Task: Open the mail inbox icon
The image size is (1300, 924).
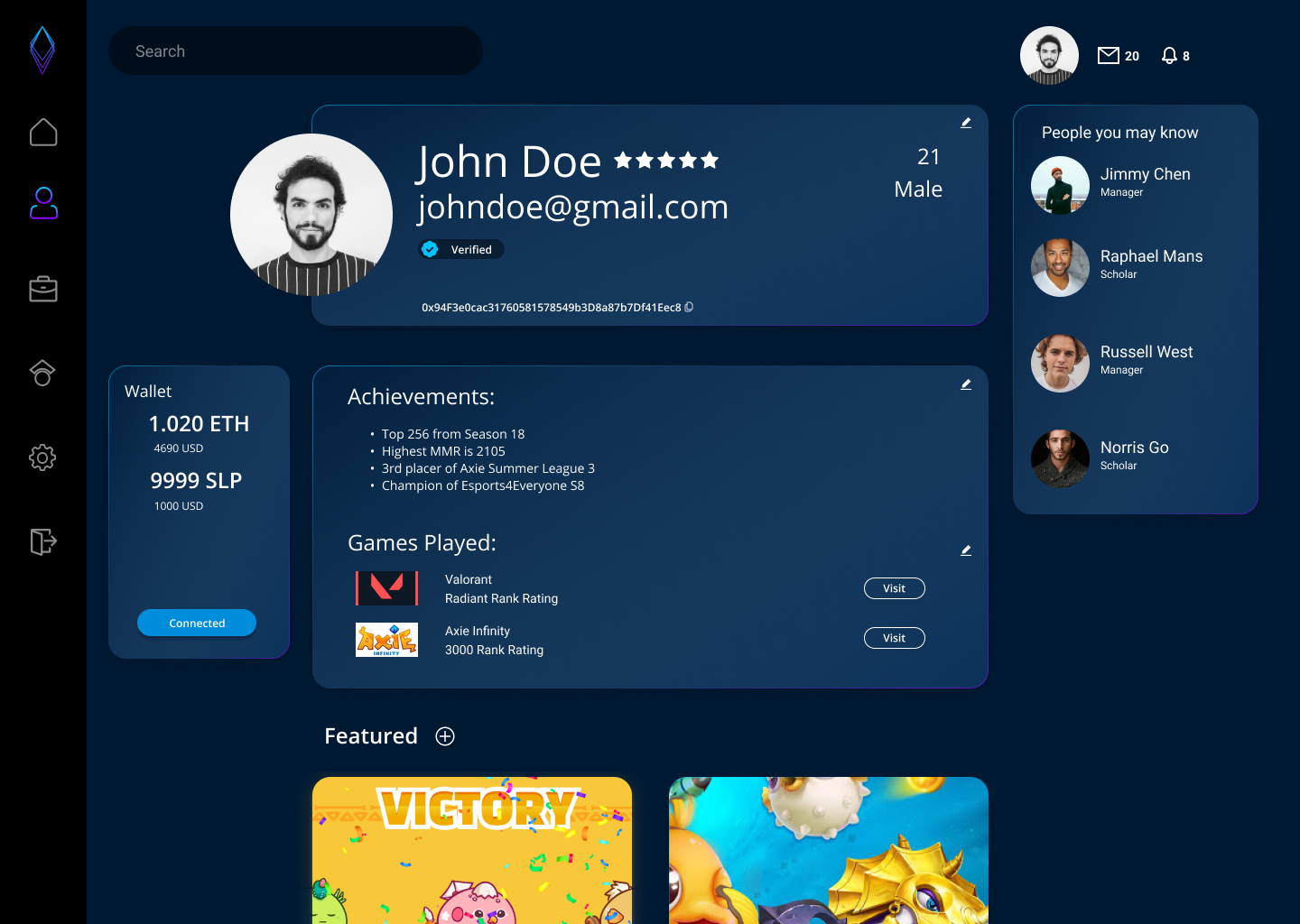Action: [x=1108, y=56]
